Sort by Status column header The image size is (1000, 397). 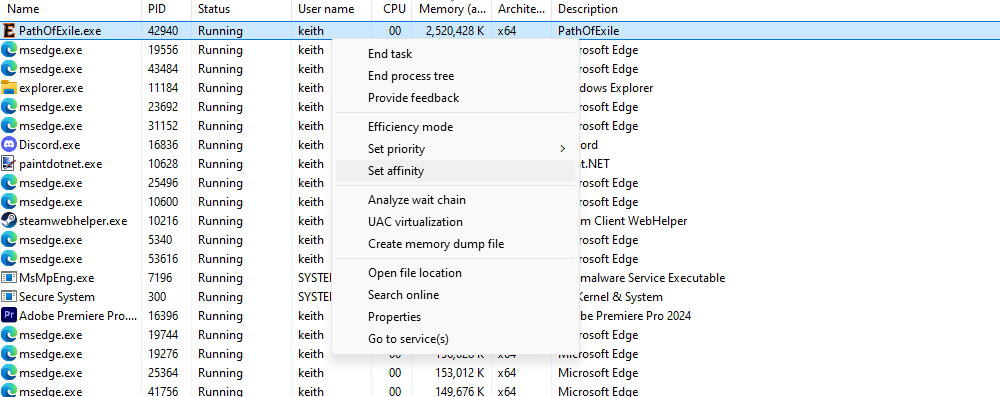coord(241,9)
